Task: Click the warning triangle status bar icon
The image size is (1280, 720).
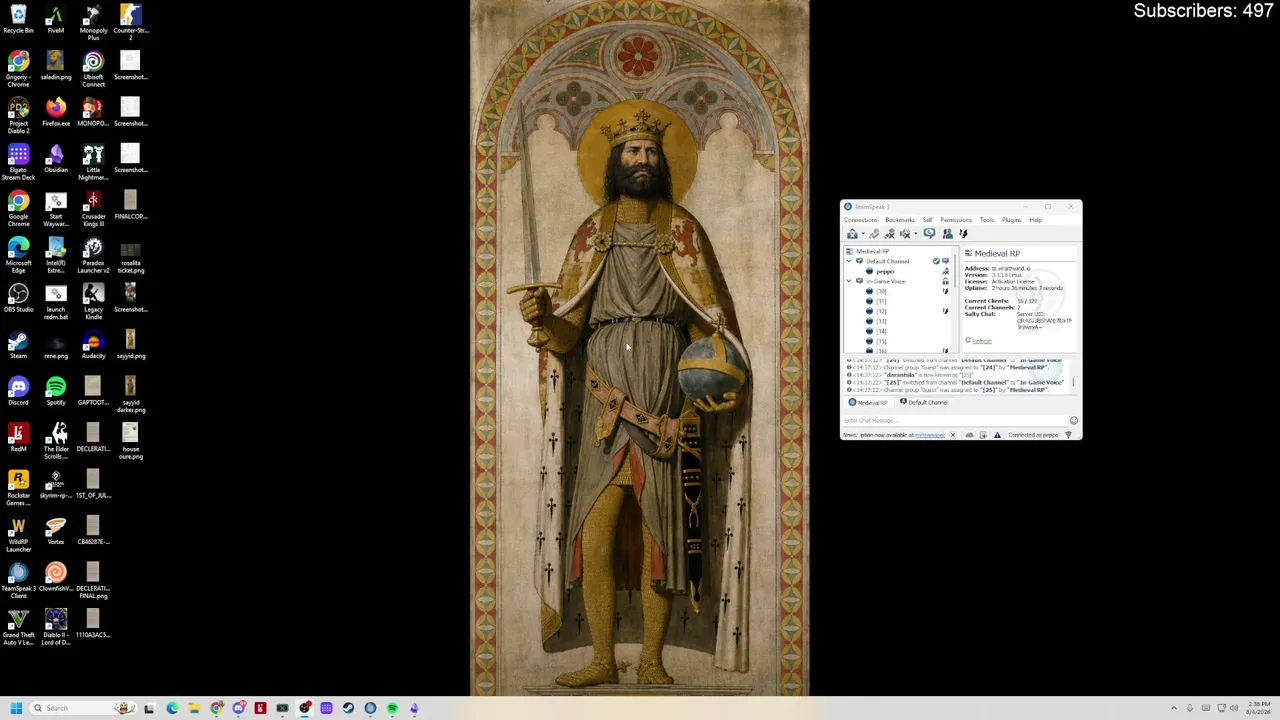Action: (997, 435)
